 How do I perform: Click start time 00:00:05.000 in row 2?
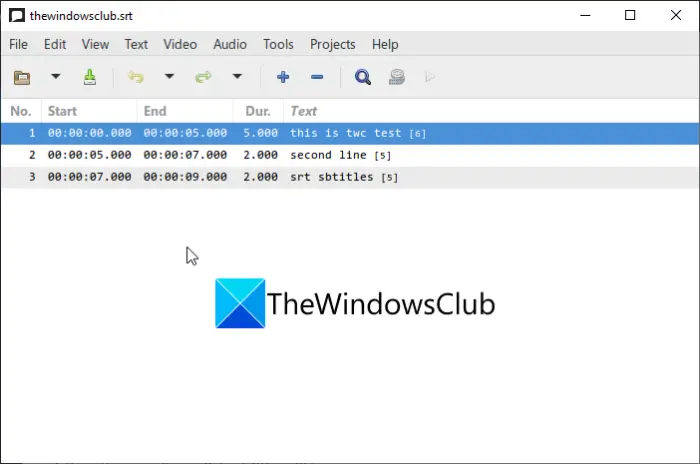click(x=89, y=155)
